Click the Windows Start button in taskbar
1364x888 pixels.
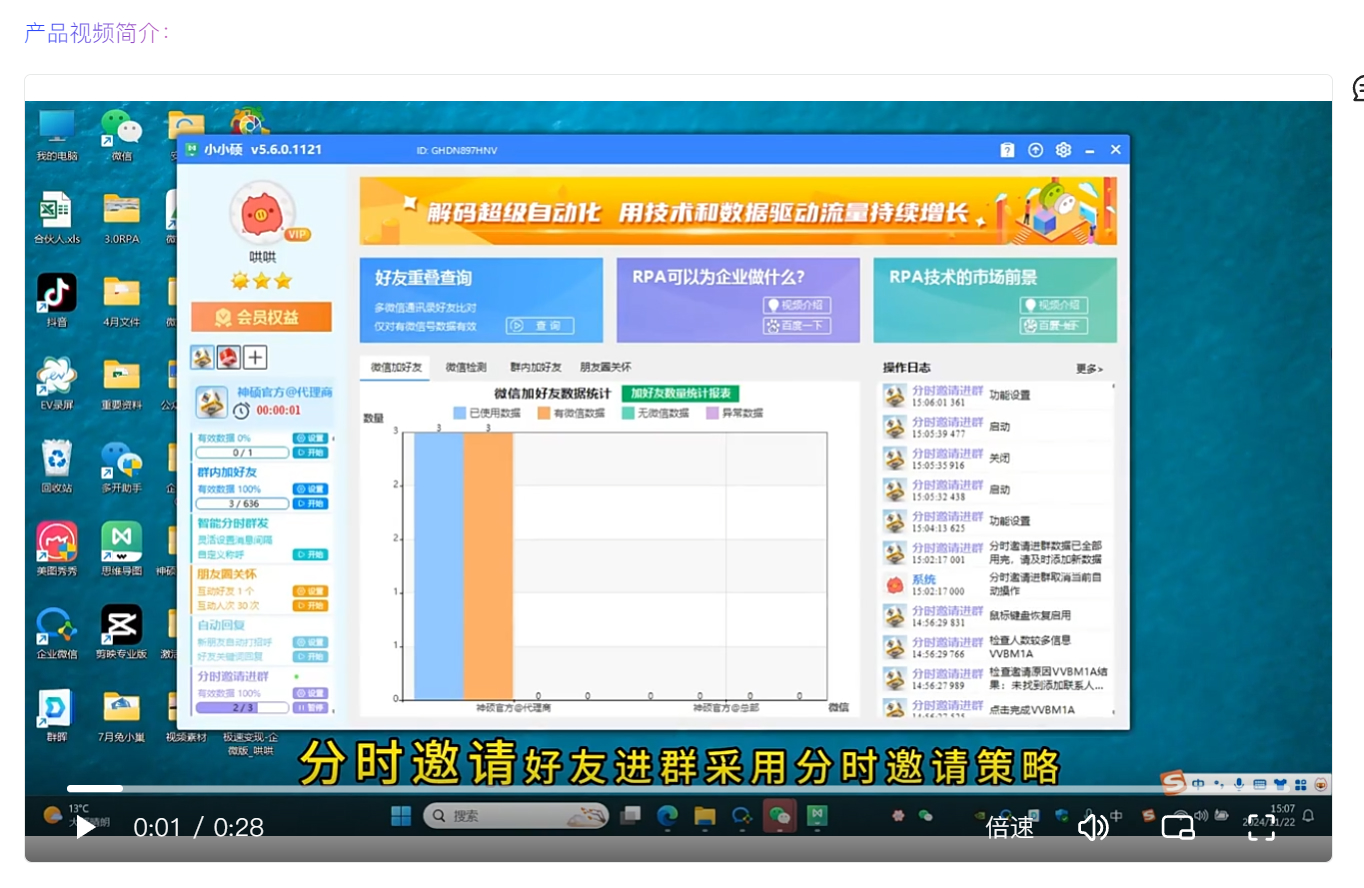point(401,816)
